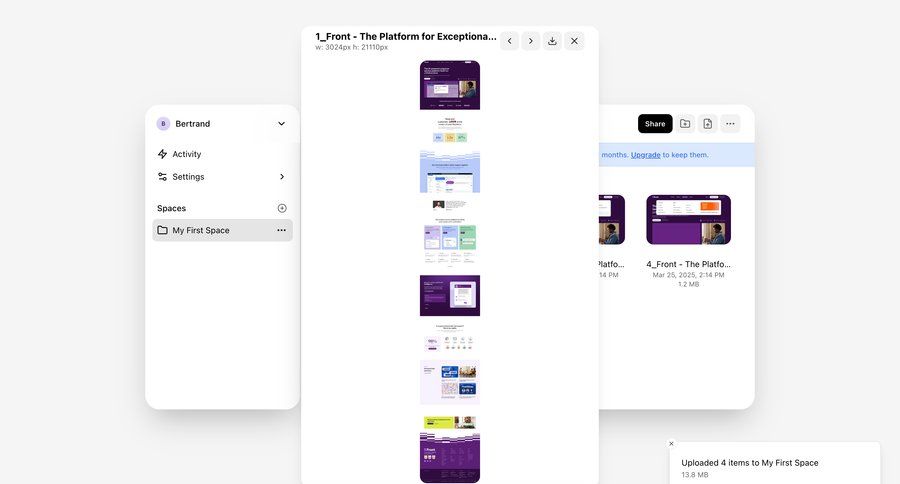This screenshot has height=484, width=900.
Task: Open the 4_Front thumbnail image
Action: (x=688, y=219)
